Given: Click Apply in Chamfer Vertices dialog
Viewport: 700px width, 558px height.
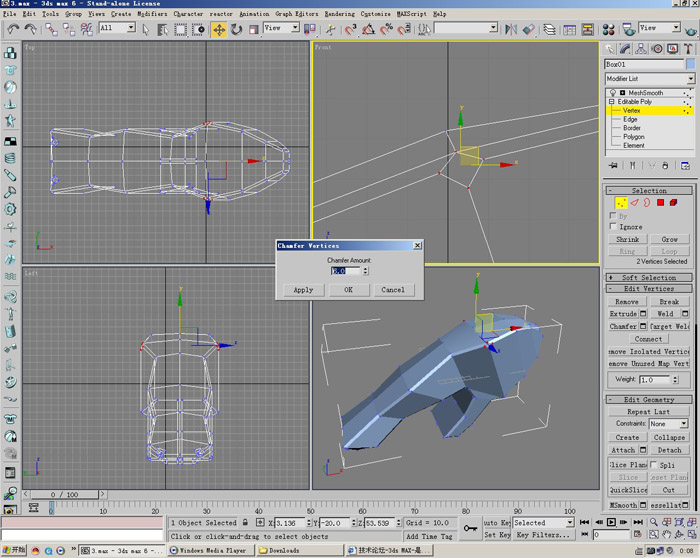Looking at the screenshot, I should 303,290.
